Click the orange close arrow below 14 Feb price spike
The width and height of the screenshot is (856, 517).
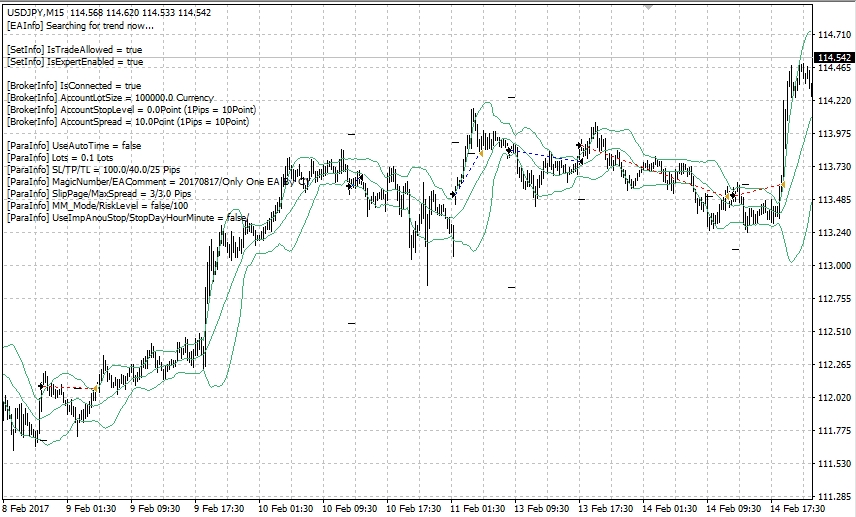tap(782, 185)
